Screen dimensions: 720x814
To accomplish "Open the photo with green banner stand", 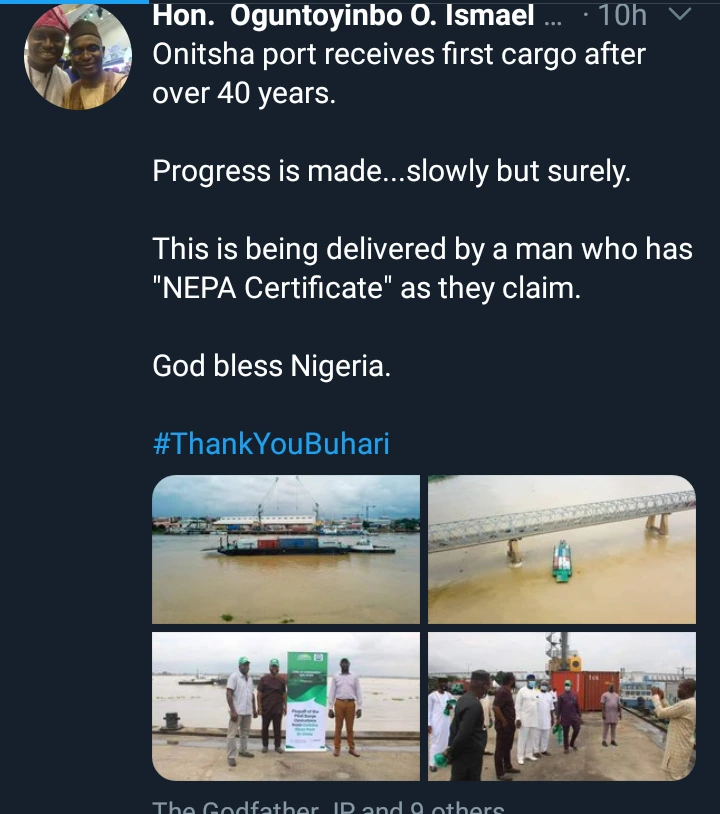I will (x=286, y=706).
